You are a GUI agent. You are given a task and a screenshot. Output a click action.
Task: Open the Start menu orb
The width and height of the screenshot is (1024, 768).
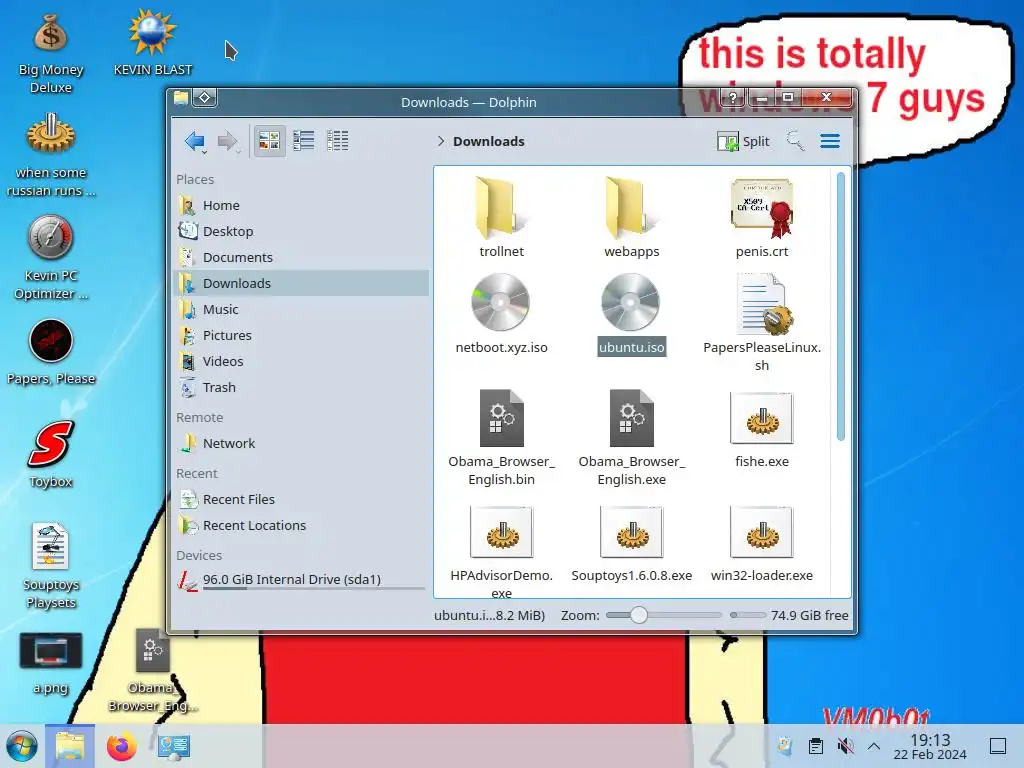(22, 746)
